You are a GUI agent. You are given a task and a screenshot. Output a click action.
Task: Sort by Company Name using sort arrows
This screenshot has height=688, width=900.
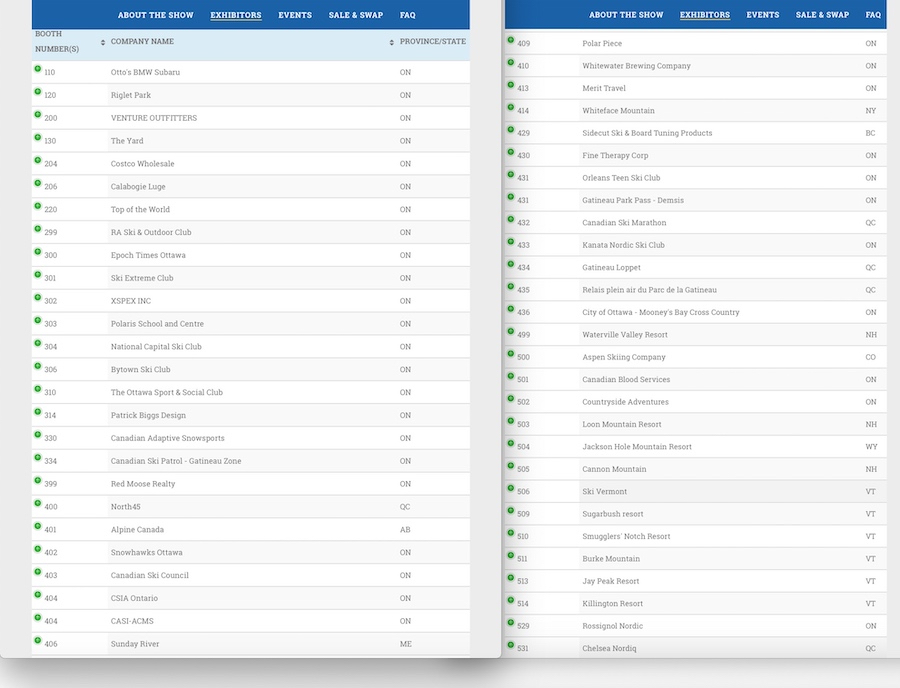point(391,42)
